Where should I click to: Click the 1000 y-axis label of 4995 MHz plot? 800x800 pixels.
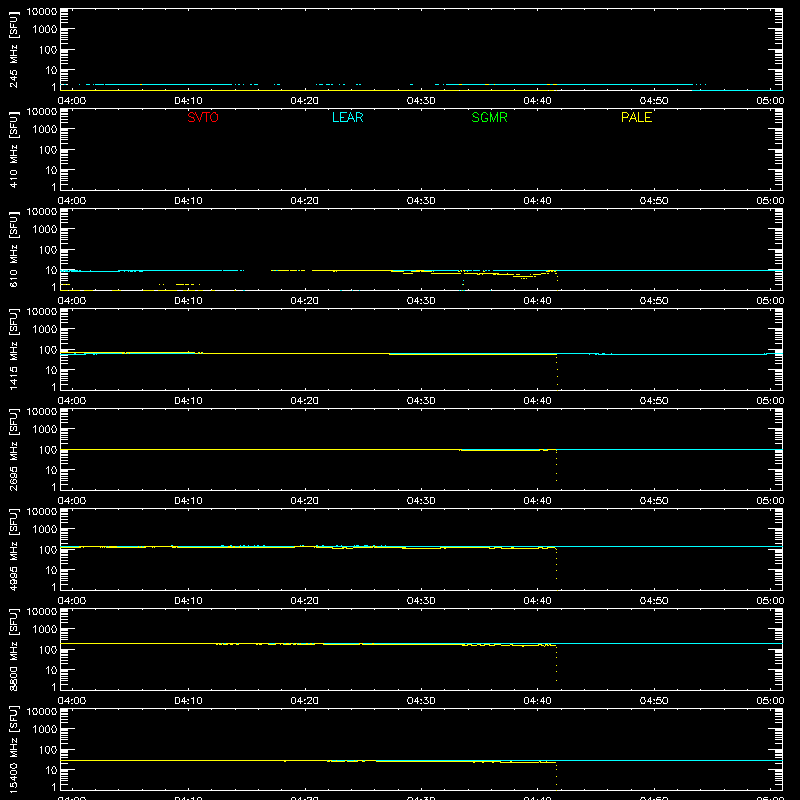45,530
